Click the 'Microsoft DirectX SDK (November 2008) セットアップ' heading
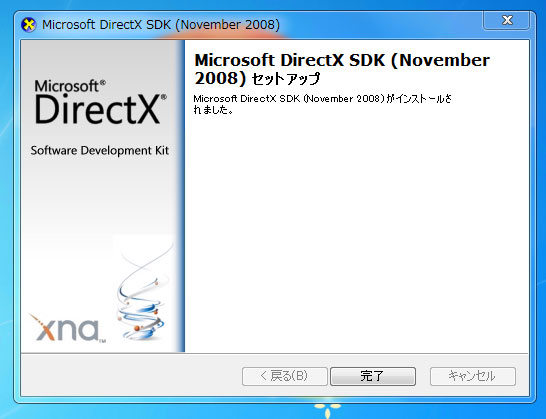 342,69
